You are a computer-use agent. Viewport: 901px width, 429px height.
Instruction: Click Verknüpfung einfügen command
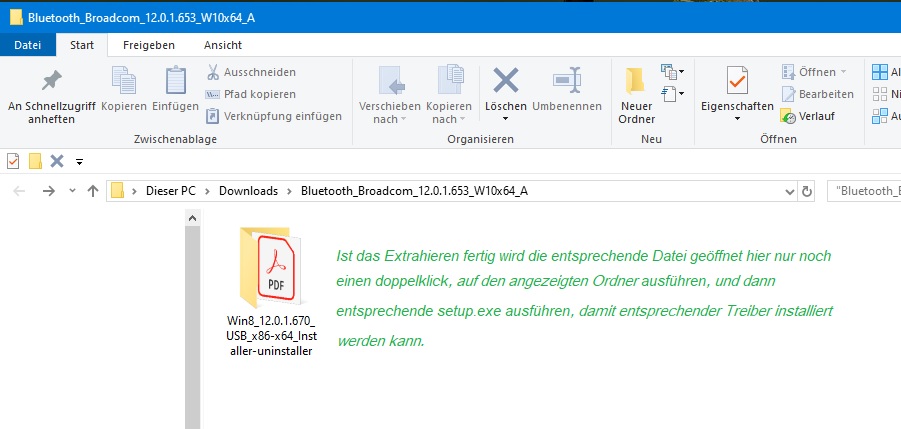pos(274,116)
